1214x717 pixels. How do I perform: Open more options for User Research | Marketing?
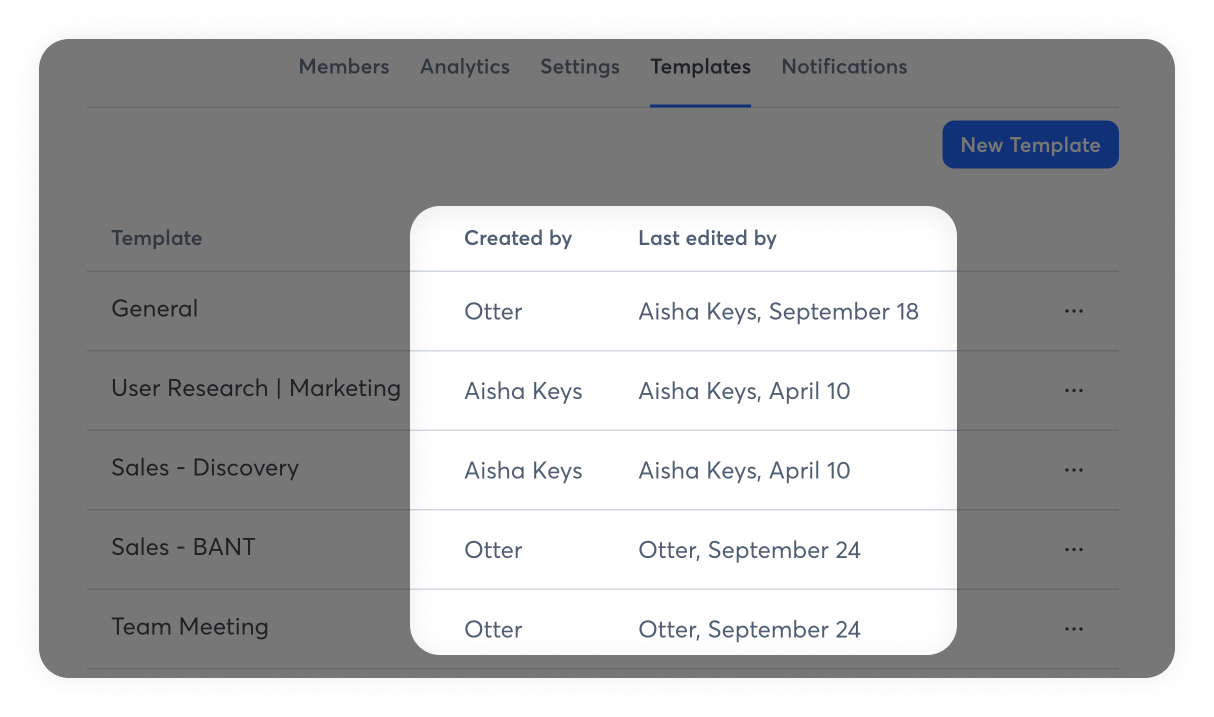[1074, 391]
